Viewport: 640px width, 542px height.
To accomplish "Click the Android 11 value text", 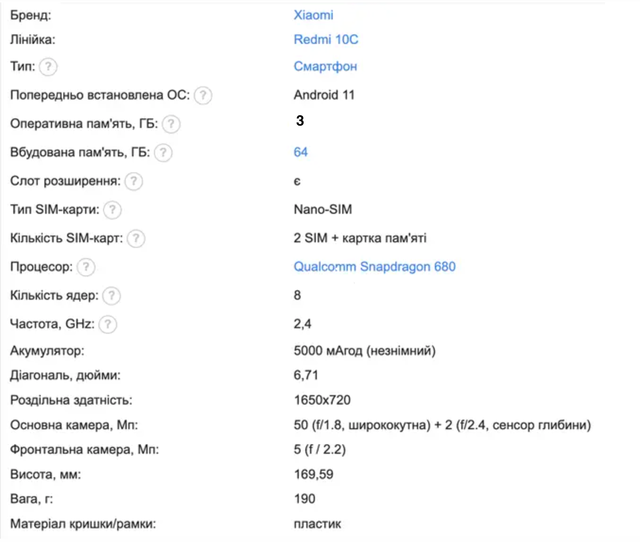I will point(324,95).
